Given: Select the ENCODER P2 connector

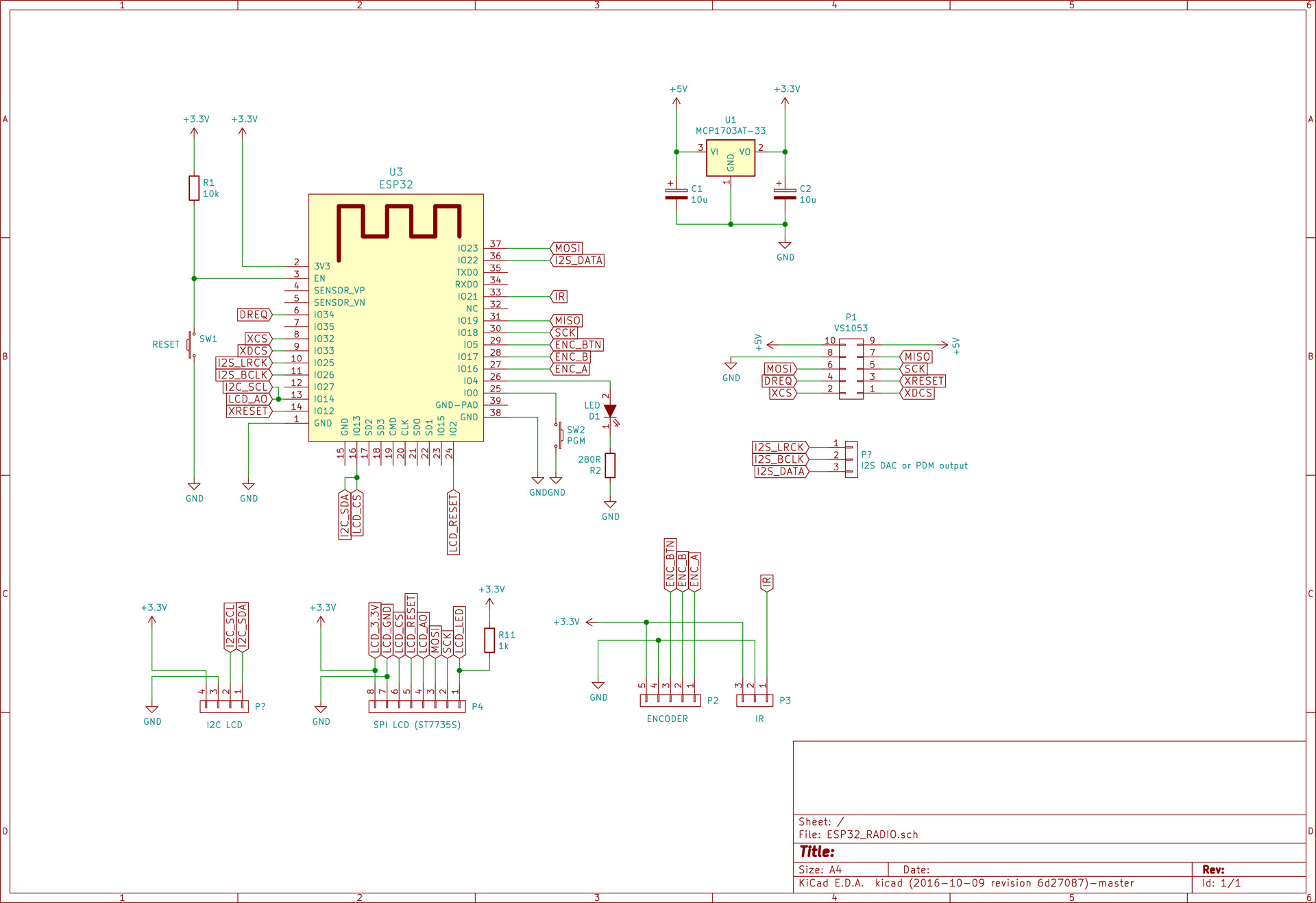Looking at the screenshot, I should (670, 700).
